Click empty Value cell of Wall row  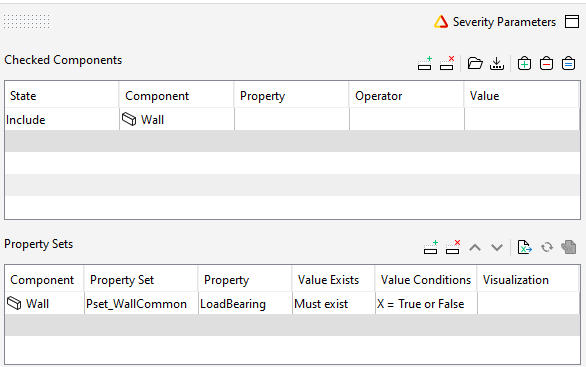[522, 120]
